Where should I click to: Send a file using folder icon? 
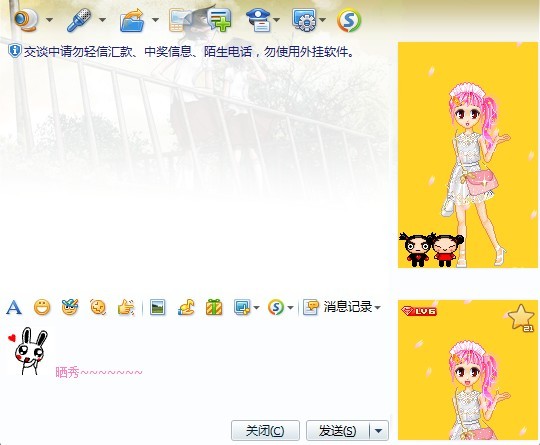132,20
